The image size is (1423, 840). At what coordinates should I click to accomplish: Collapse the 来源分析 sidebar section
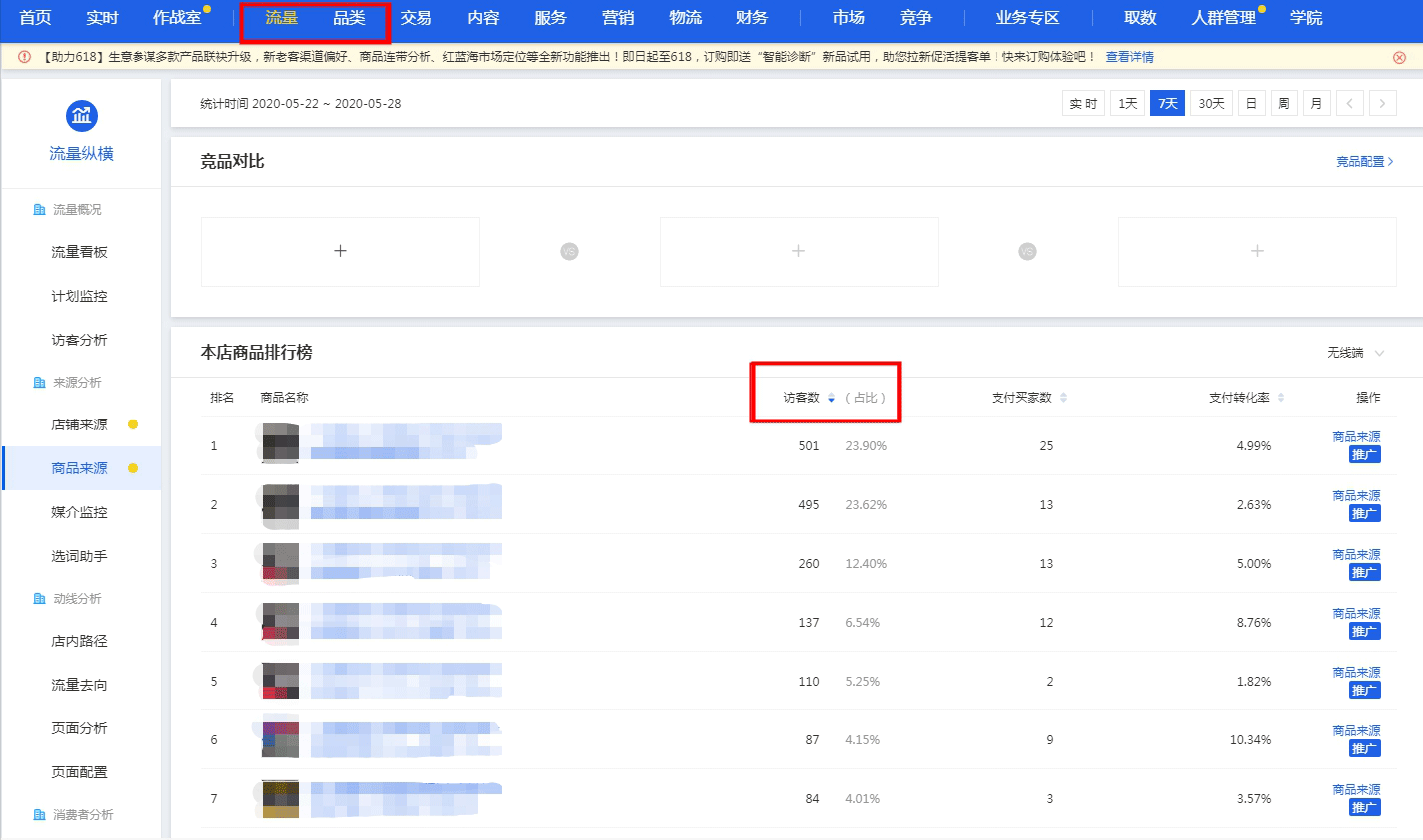77,383
